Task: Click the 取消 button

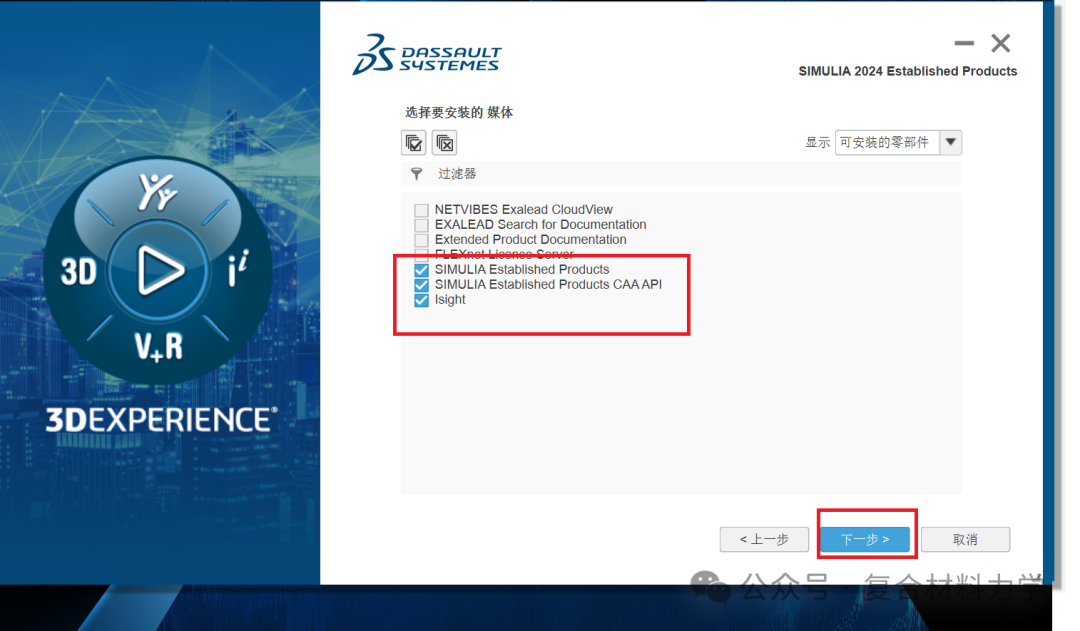Action: tap(965, 539)
